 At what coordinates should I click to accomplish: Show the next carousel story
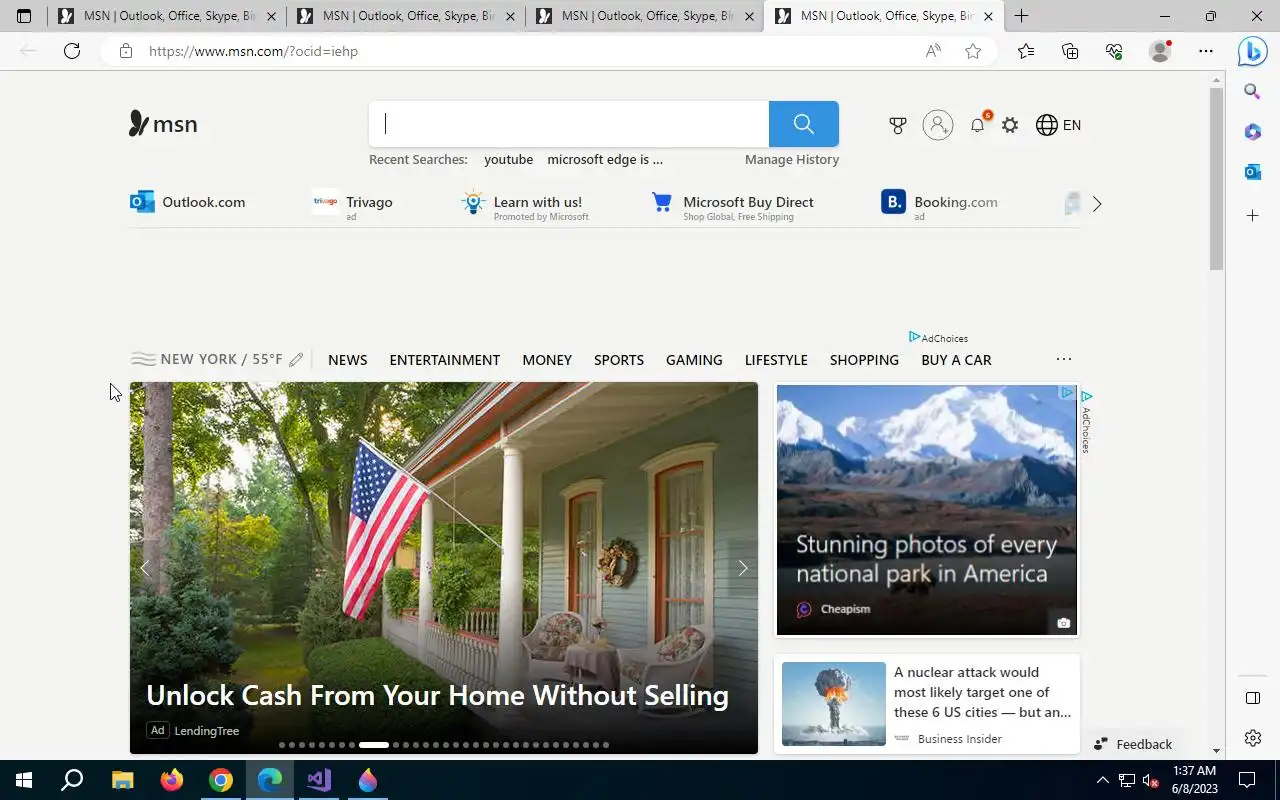coord(742,568)
